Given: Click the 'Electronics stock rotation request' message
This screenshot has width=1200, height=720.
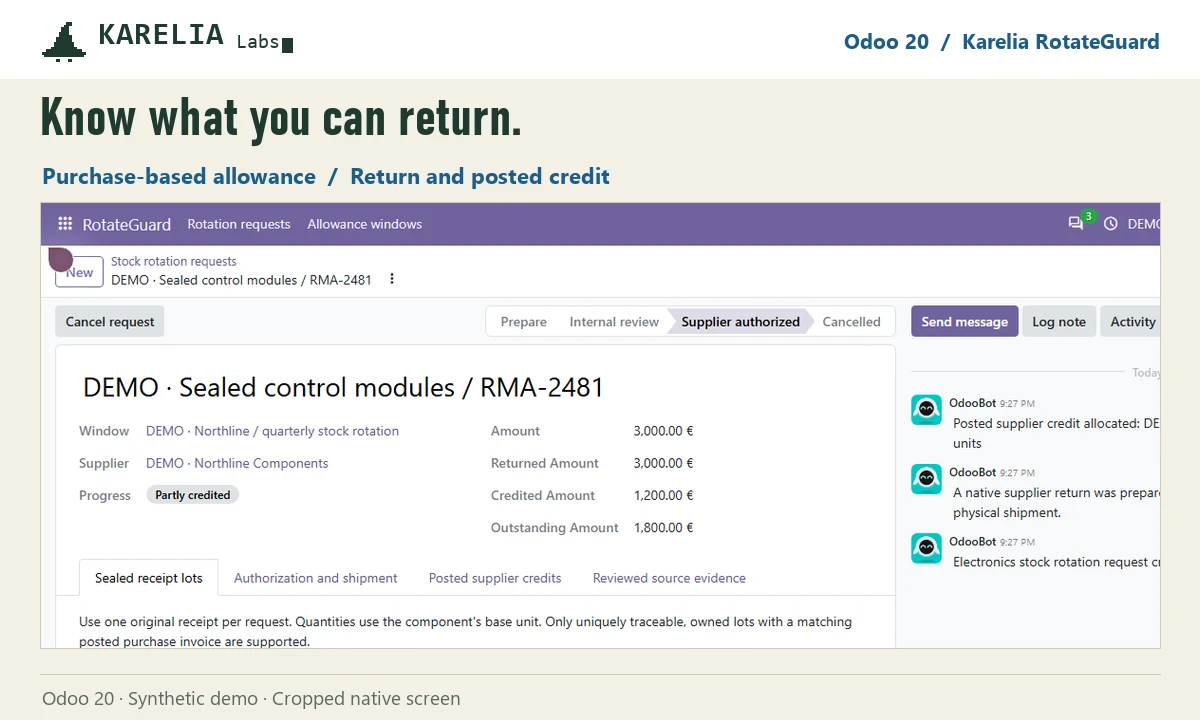Looking at the screenshot, I should click(1056, 562).
